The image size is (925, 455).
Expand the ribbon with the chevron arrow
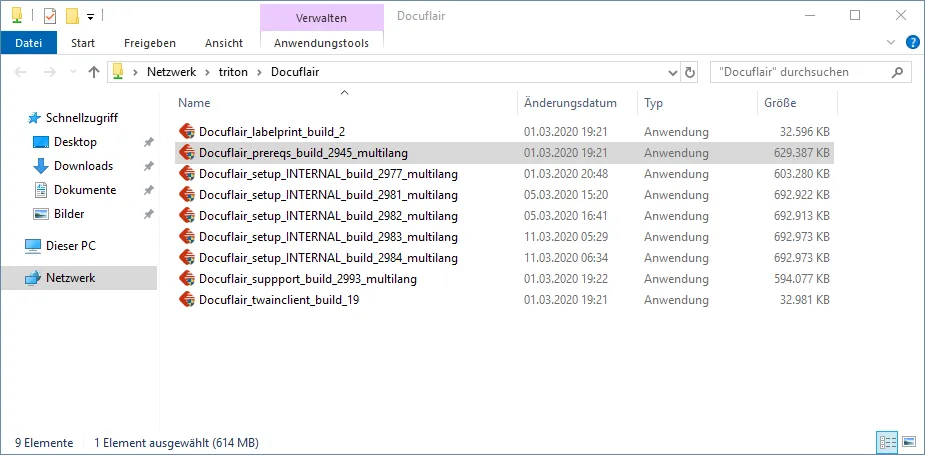[x=893, y=43]
